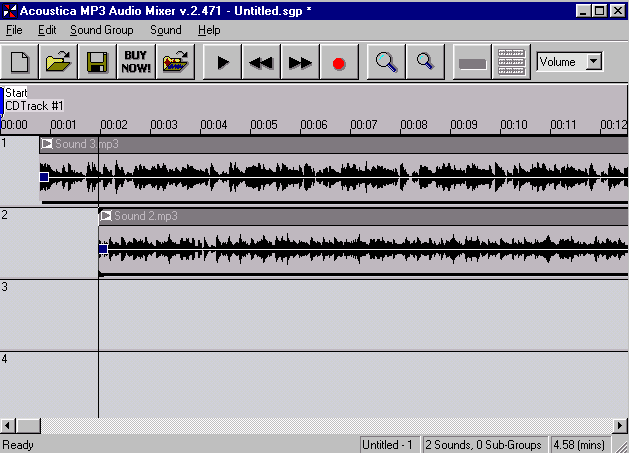Zoom out with the small magnifier icon

pyautogui.click(x=425, y=62)
